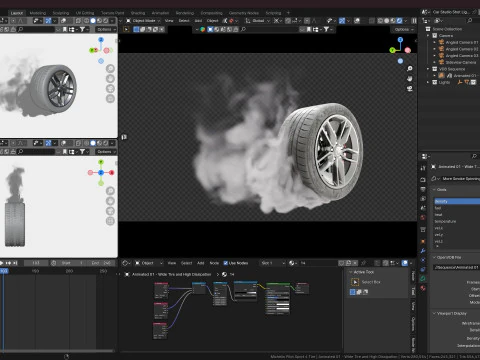
Task: Click jump to last frame playback button
Action: click(15, 263)
